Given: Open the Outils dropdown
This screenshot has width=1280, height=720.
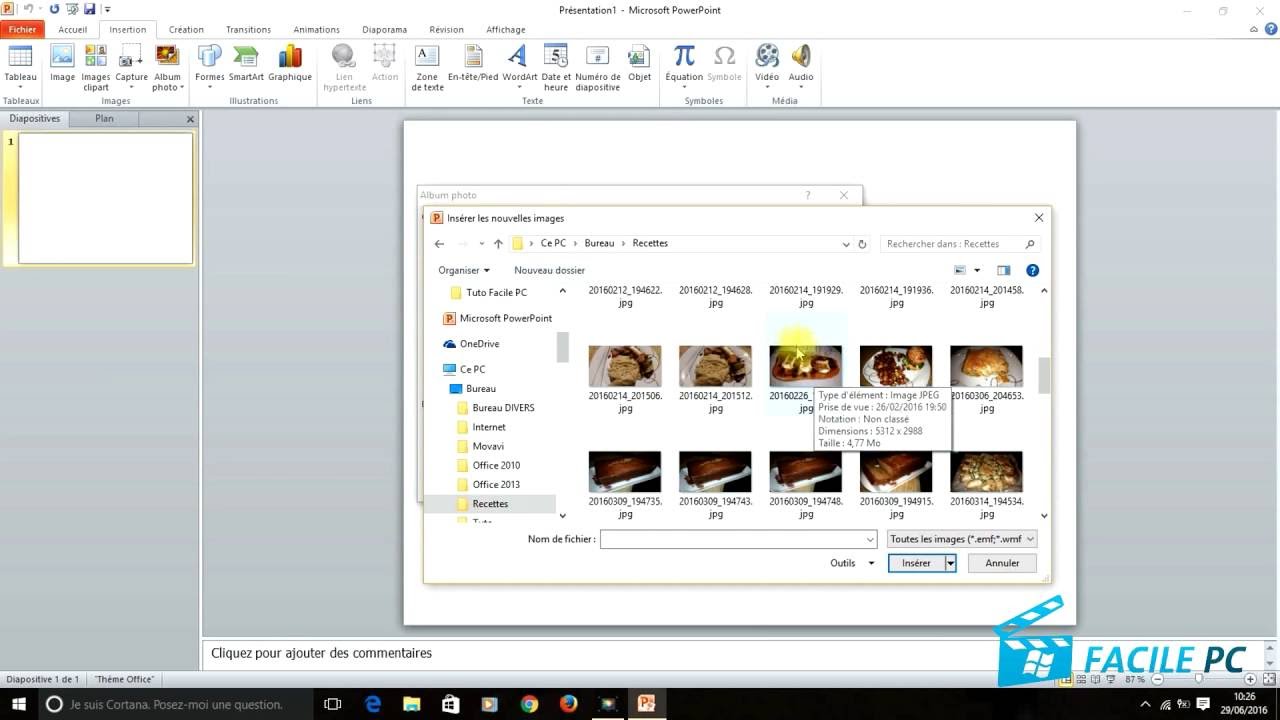Looking at the screenshot, I should coord(852,563).
